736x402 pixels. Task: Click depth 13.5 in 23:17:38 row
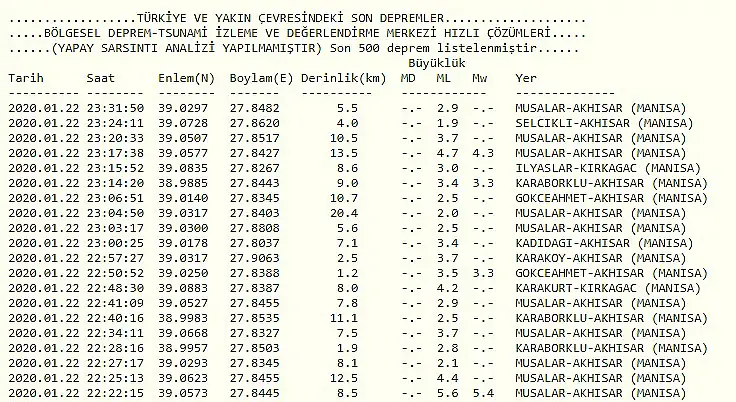tap(344, 153)
